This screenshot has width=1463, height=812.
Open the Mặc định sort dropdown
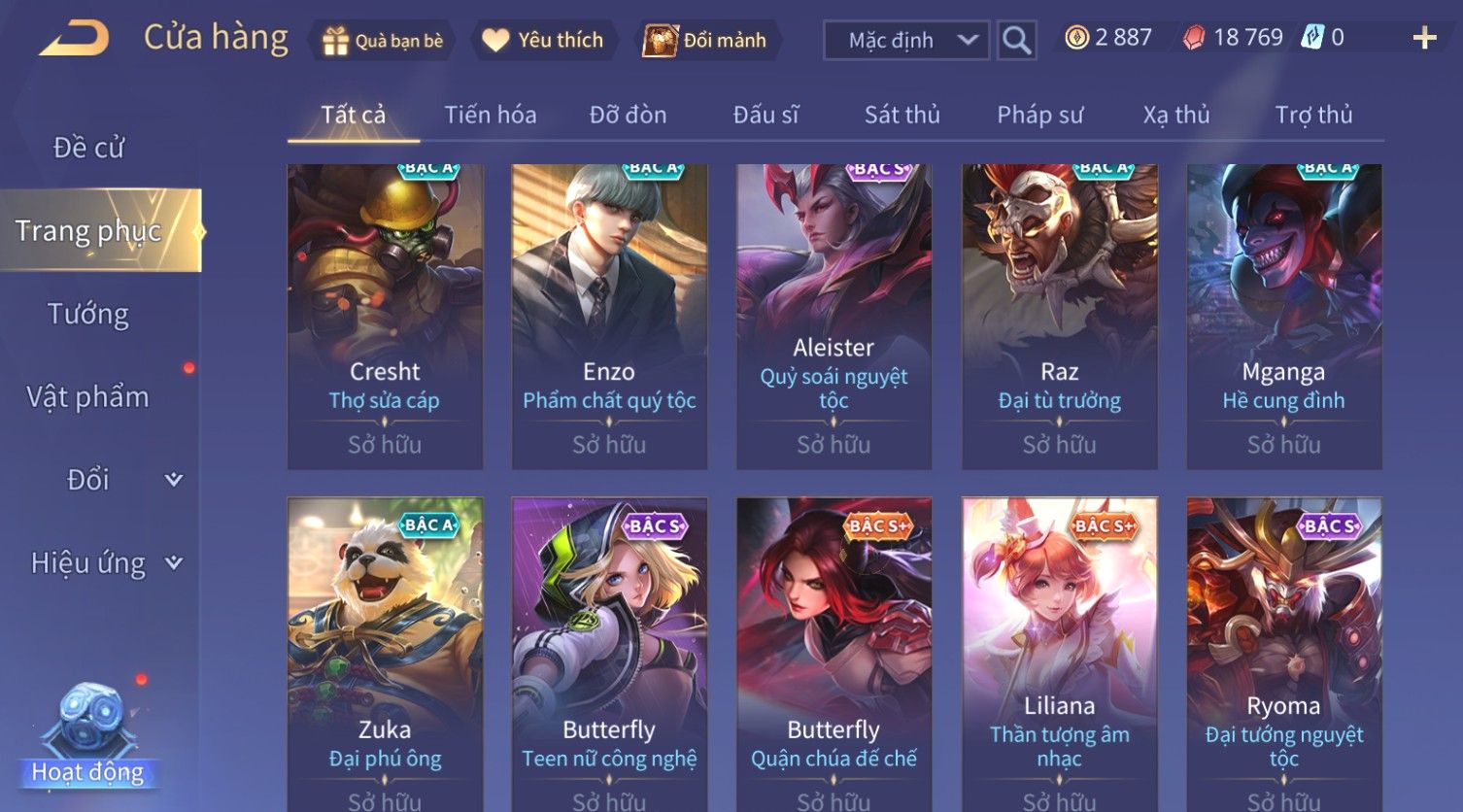click(906, 40)
